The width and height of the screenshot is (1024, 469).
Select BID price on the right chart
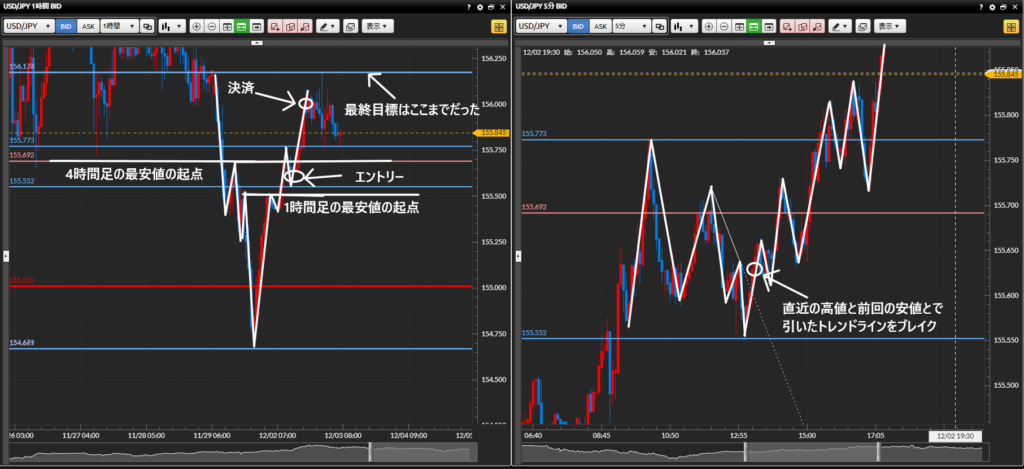tap(576, 26)
